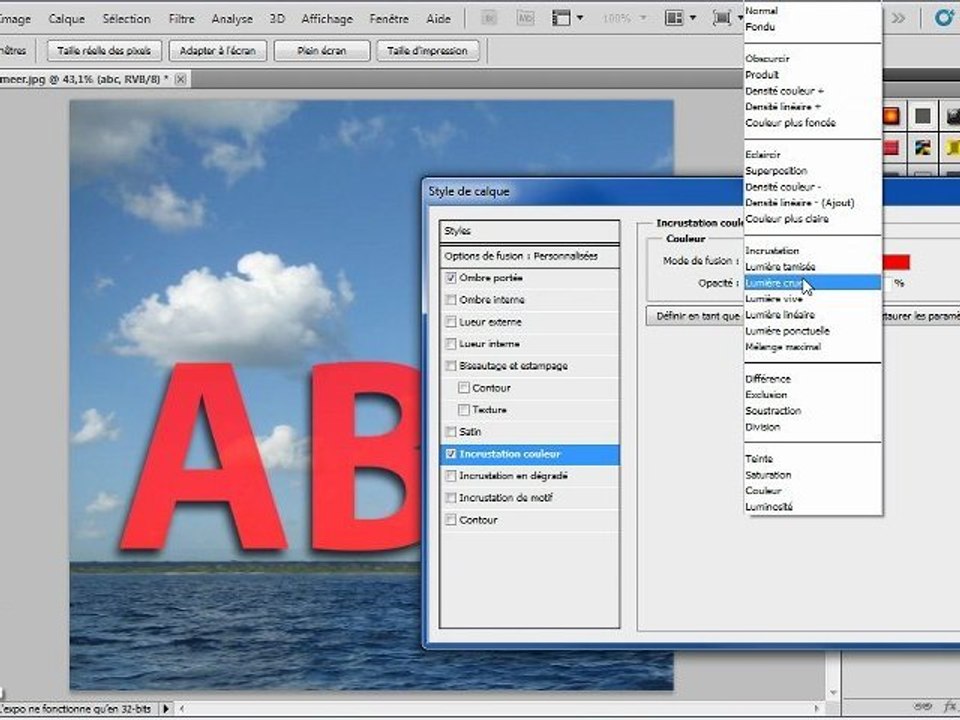
Task: Choose Lumière ponctuelle blend mode
Action: click(787, 331)
